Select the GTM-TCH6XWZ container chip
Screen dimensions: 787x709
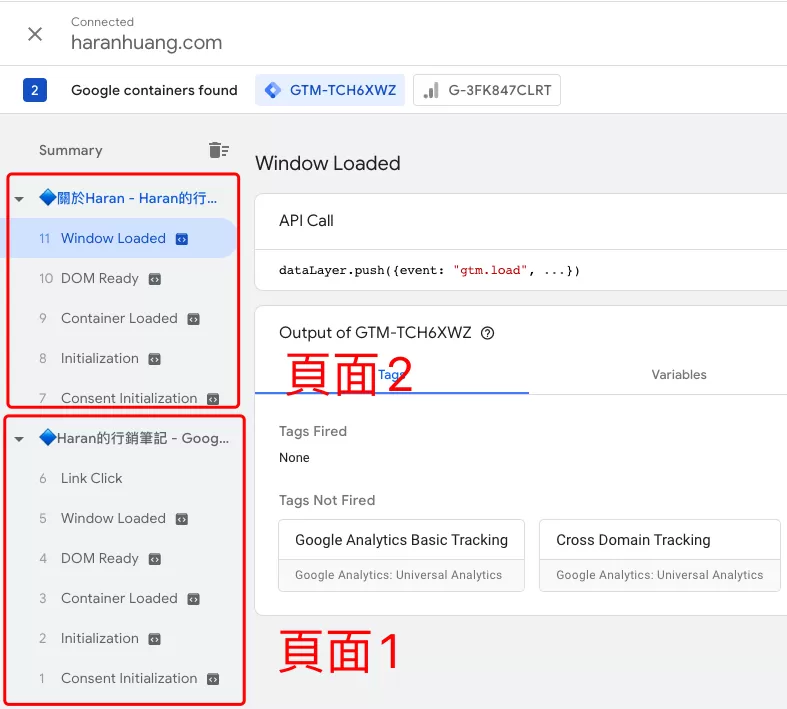[330, 90]
